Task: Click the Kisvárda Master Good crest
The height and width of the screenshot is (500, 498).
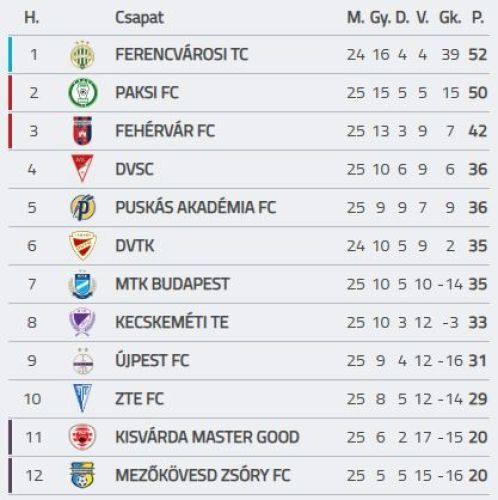Action: click(x=82, y=437)
